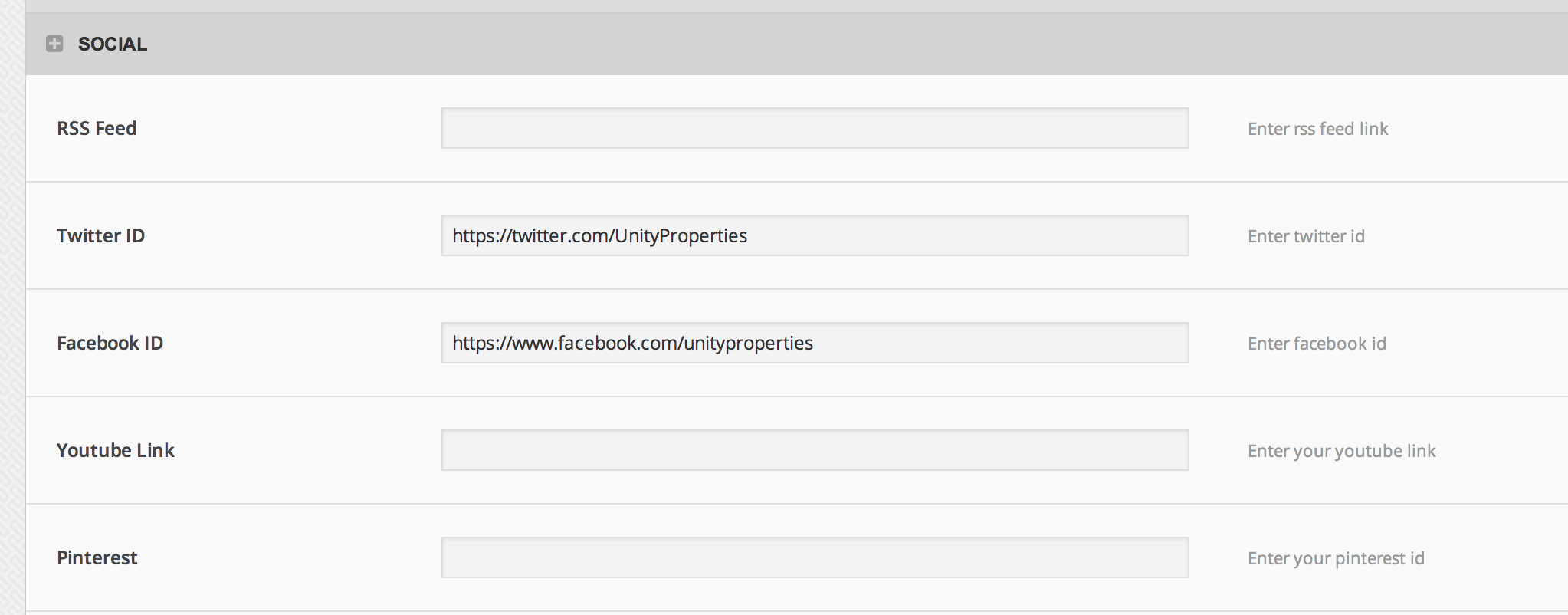This screenshot has width=1568, height=615.
Task: Click the patterned left sidebar strip
Action: click(x=12, y=307)
